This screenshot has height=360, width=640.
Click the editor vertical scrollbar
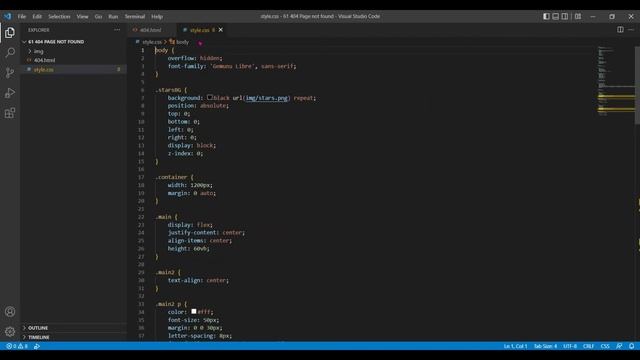point(637,85)
